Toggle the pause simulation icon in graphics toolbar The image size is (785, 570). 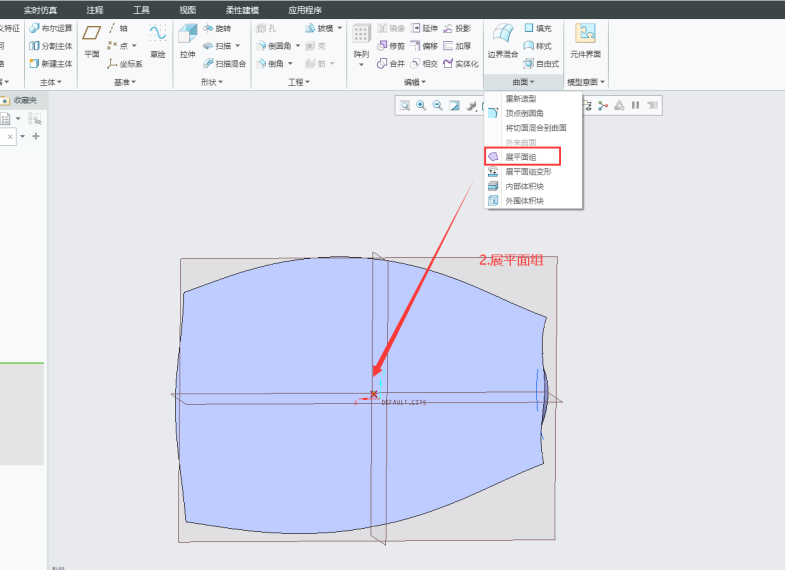[x=635, y=105]
